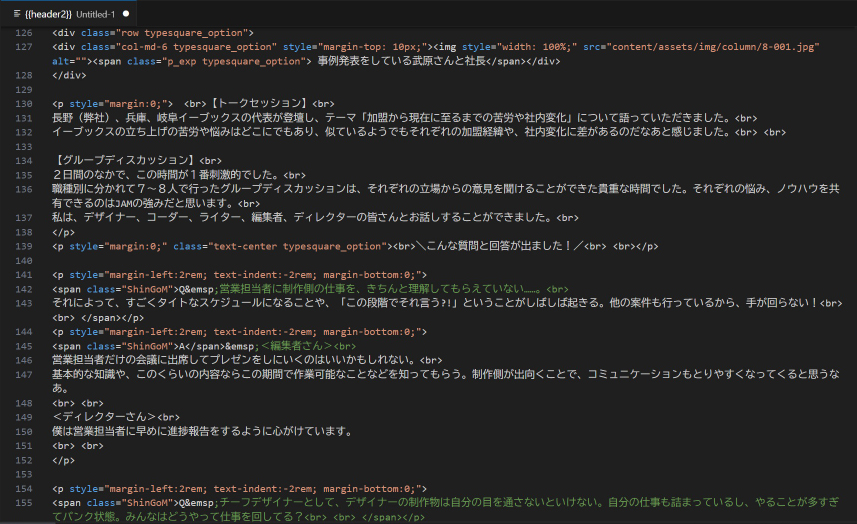857x524 pixels.
Task: Click the file type icon on the tab
Action: click(18, 14)
